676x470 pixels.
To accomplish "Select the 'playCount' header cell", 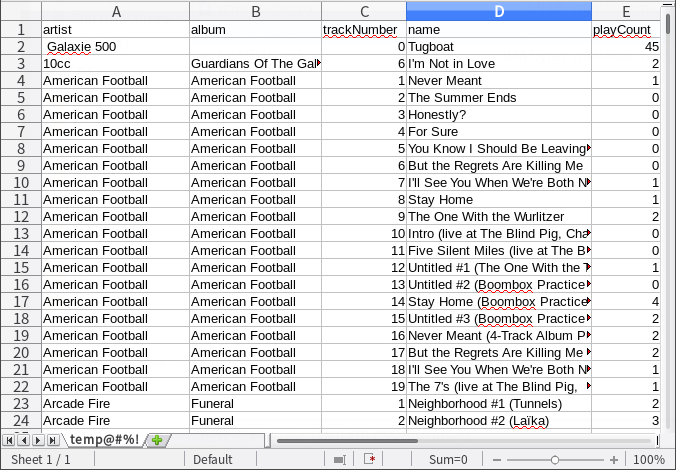I will point(626,29).
